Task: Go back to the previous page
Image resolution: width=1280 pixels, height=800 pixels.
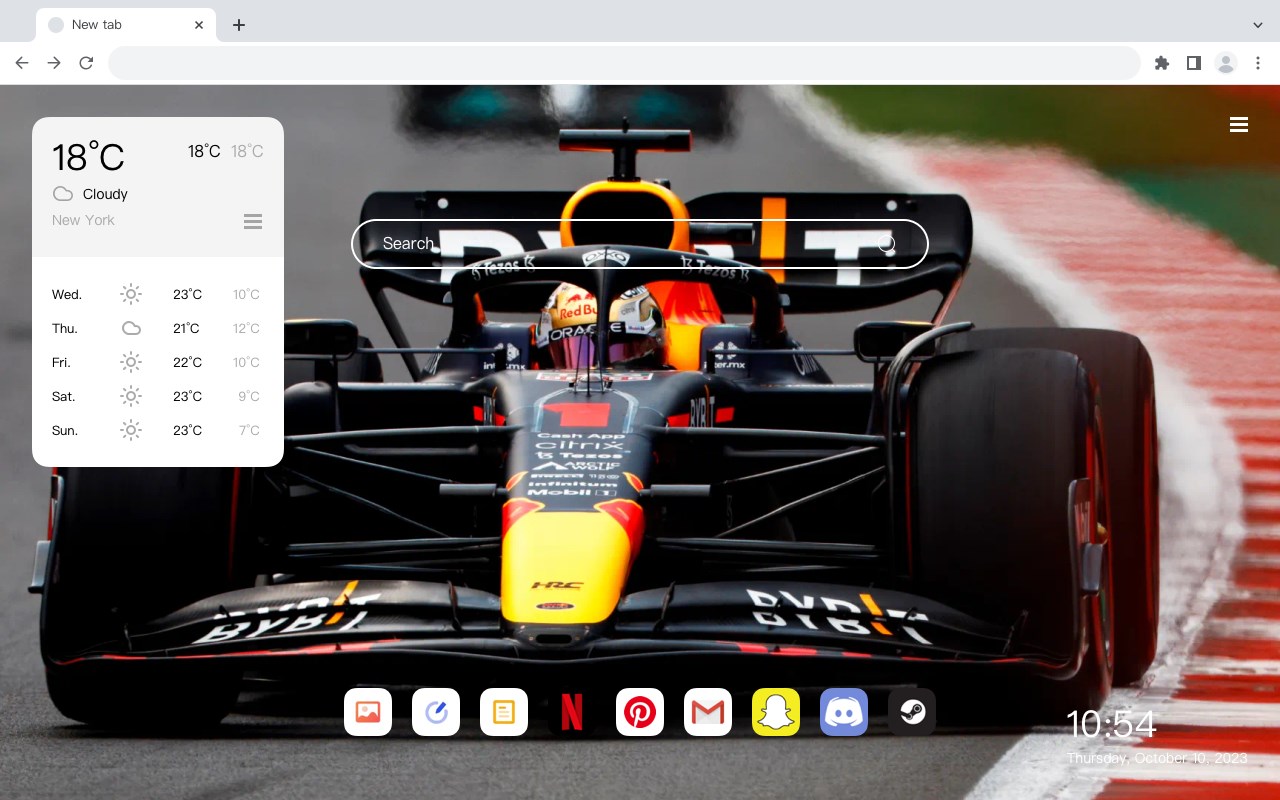Action: (22, 63)
